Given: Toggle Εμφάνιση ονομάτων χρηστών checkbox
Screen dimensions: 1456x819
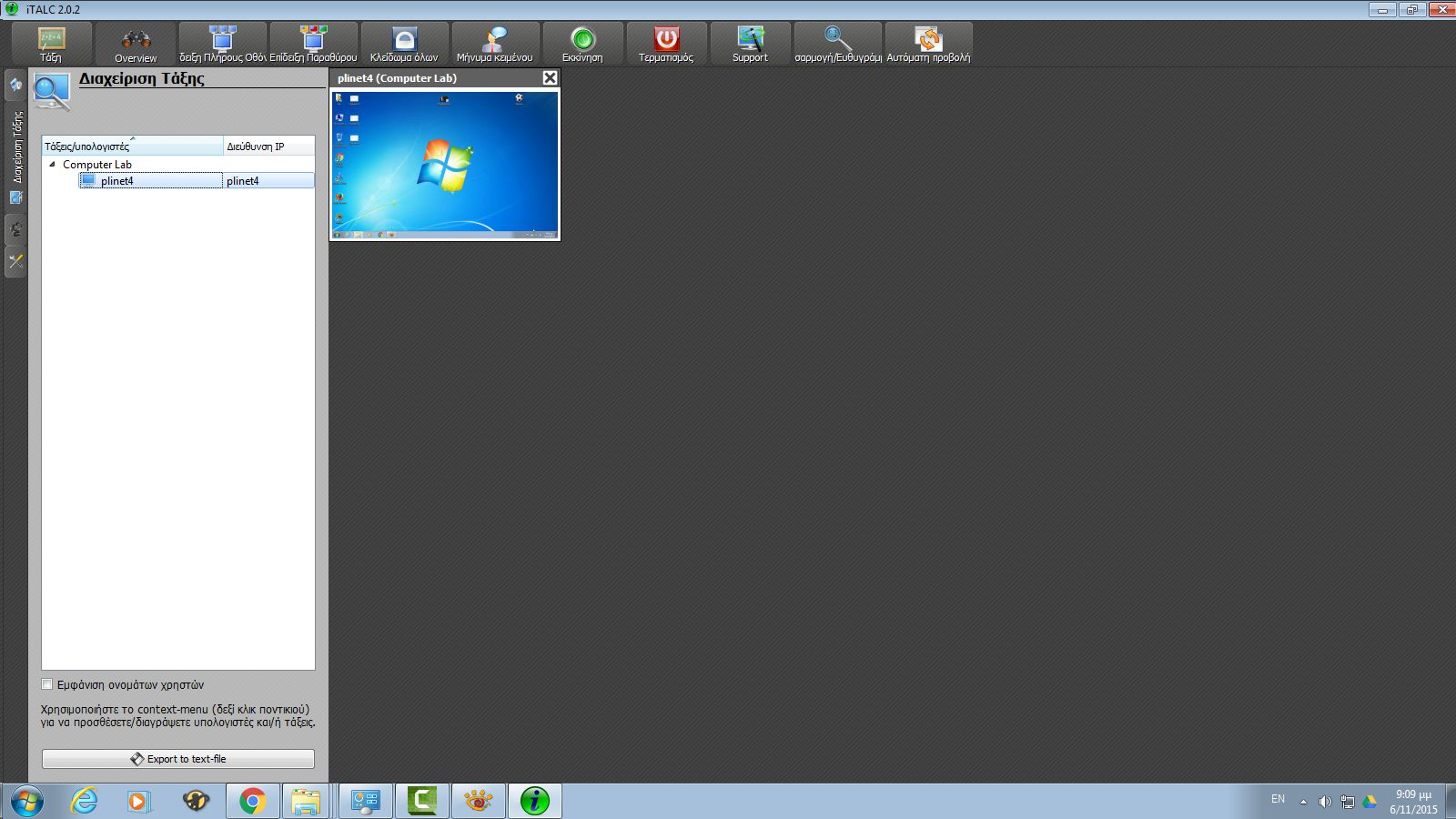Looking at the screenshot, I should (x=47, y=684).
